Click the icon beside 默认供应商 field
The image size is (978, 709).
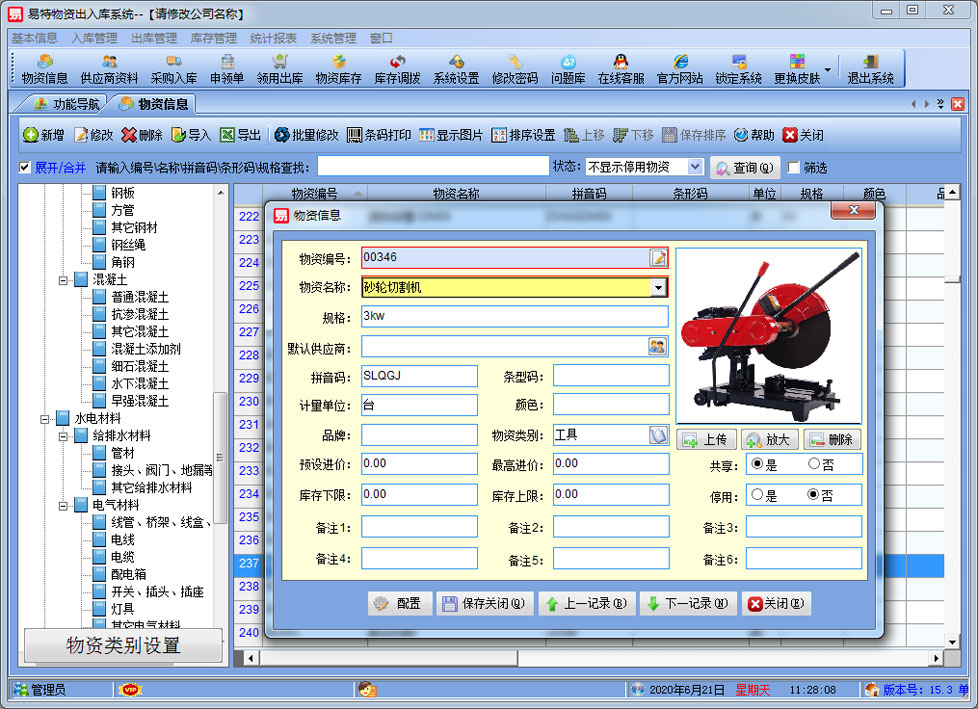point(657,346)
